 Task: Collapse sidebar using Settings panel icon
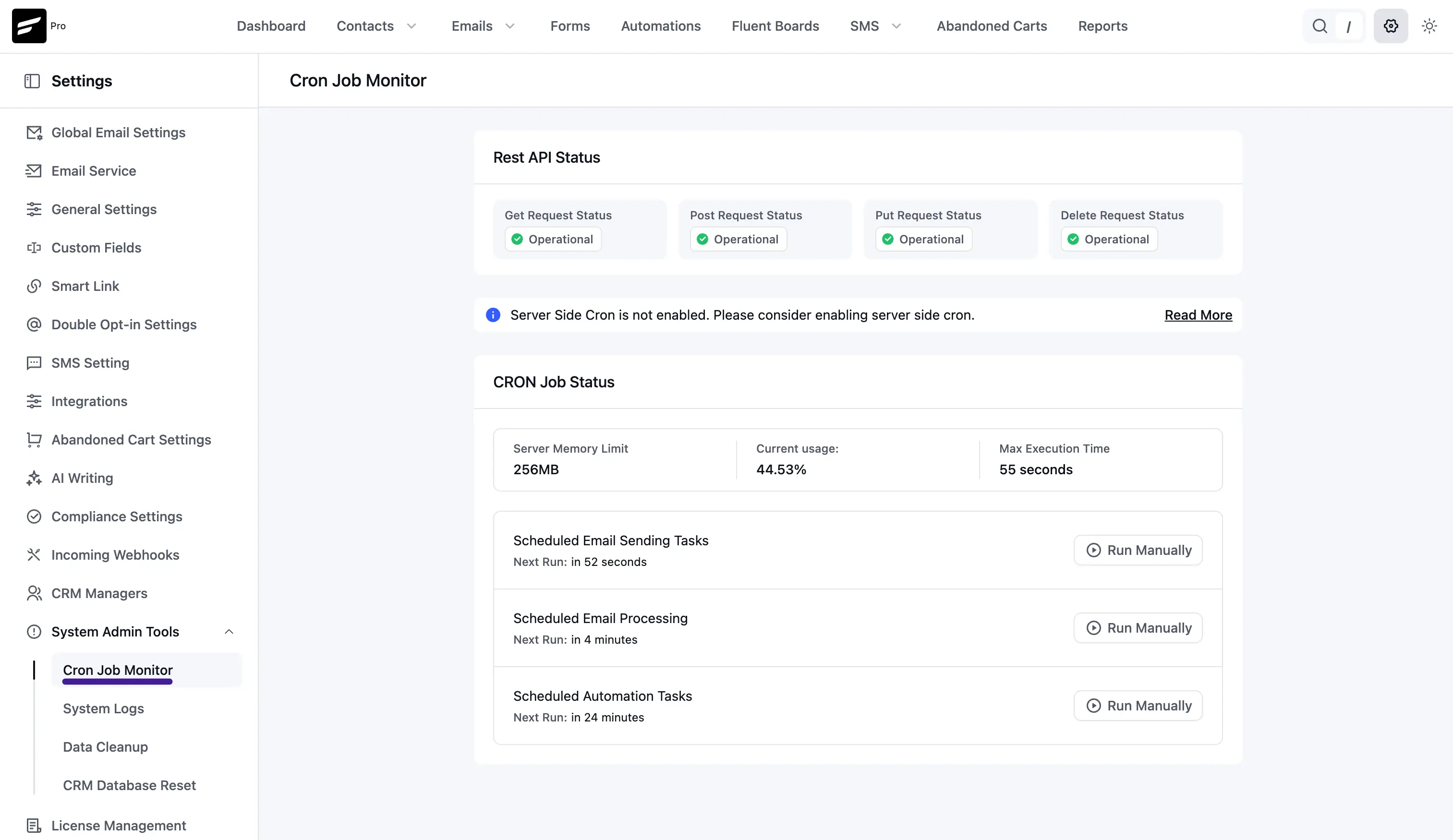pyautogui.click(x=32, y=81)
